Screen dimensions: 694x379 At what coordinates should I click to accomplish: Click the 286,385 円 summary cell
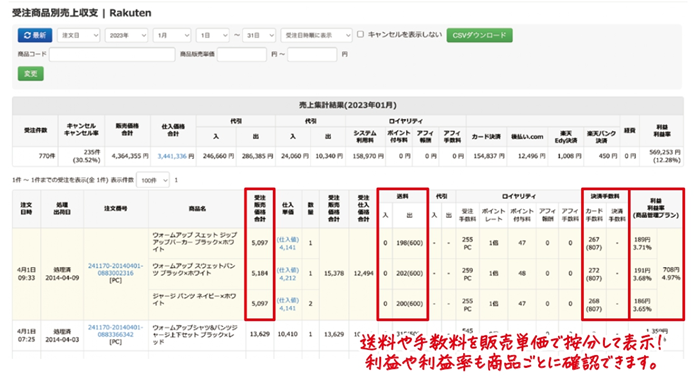[256, 156]
